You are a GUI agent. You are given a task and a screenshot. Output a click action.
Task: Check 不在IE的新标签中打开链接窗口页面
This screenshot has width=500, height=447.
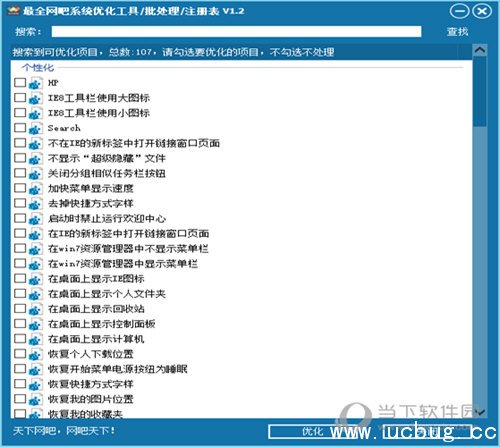click(20, 142)
